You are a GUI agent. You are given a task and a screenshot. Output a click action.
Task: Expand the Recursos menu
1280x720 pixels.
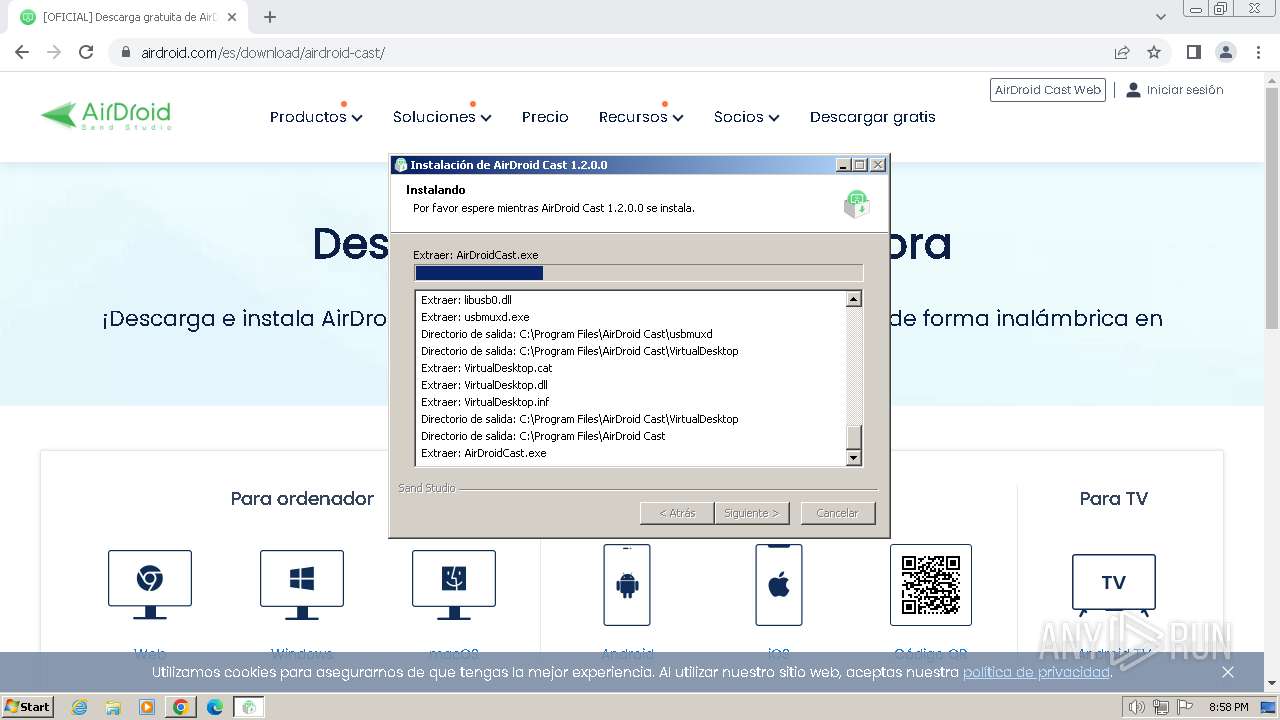pyautogui.click(x=641, y=117)
